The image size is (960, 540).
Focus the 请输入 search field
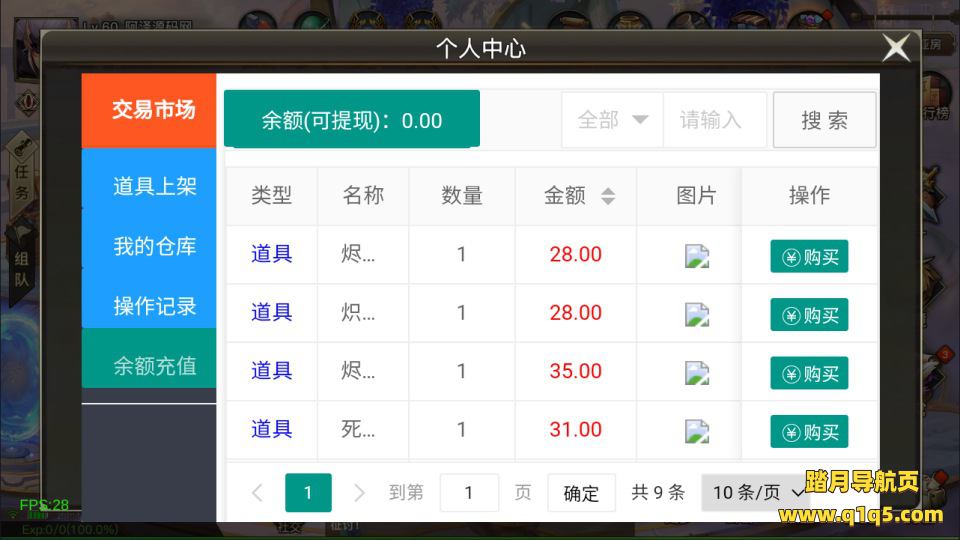[x=714, y=120]
